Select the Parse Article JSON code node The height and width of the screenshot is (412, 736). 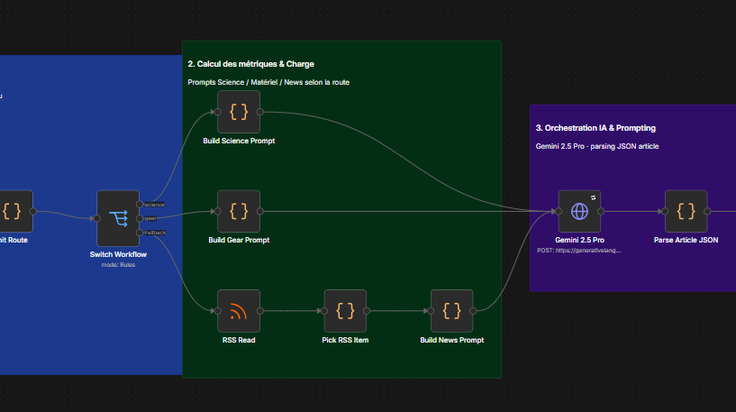pyautogui.click(x=686, y=211)
